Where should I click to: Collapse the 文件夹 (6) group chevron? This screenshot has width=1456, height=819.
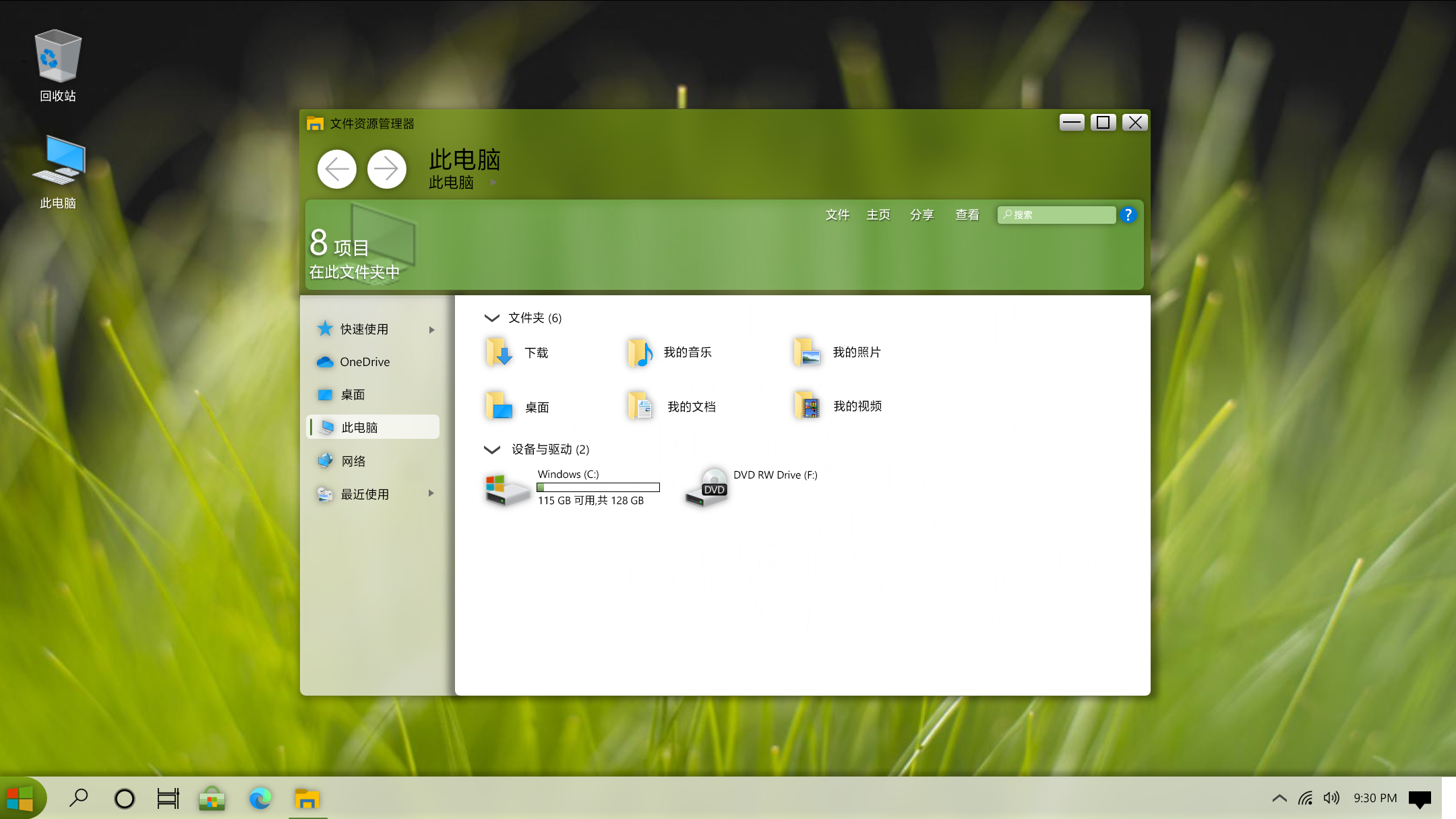pos(491,318)
